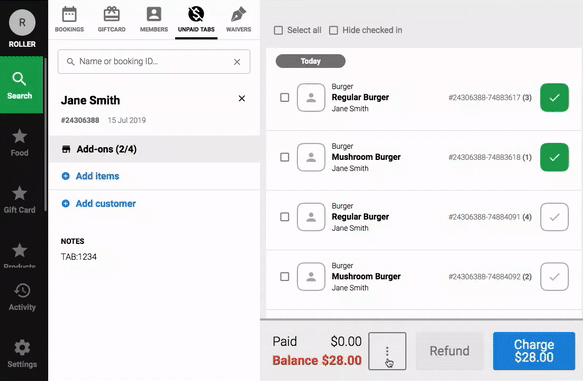The height and width of the screenshot is (381, 583).
Task: Click the plus icon beside Add customer
Action: coord(65,204)
